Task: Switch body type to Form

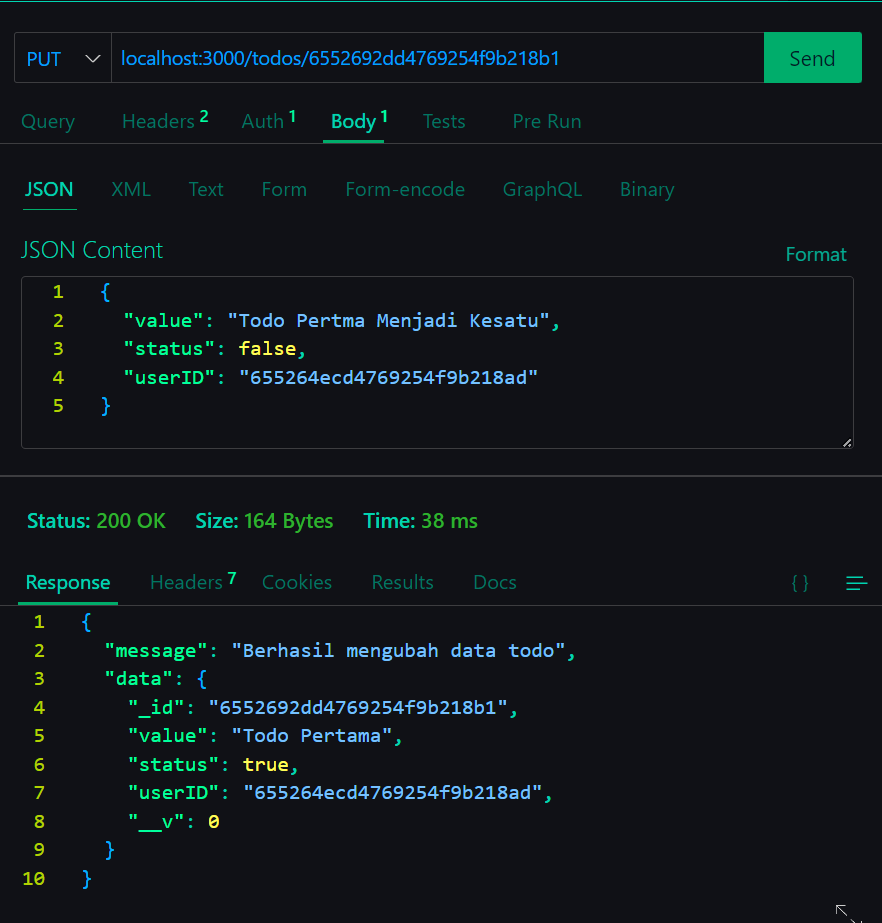Action: pos(284,189)
